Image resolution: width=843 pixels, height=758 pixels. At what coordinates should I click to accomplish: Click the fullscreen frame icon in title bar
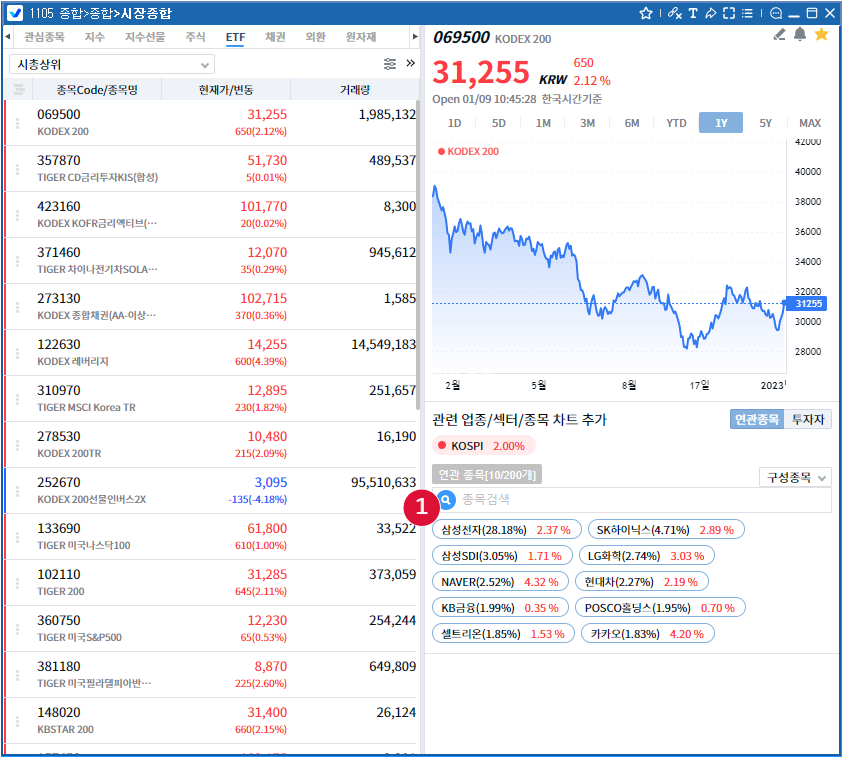click(x=729, y=14)
